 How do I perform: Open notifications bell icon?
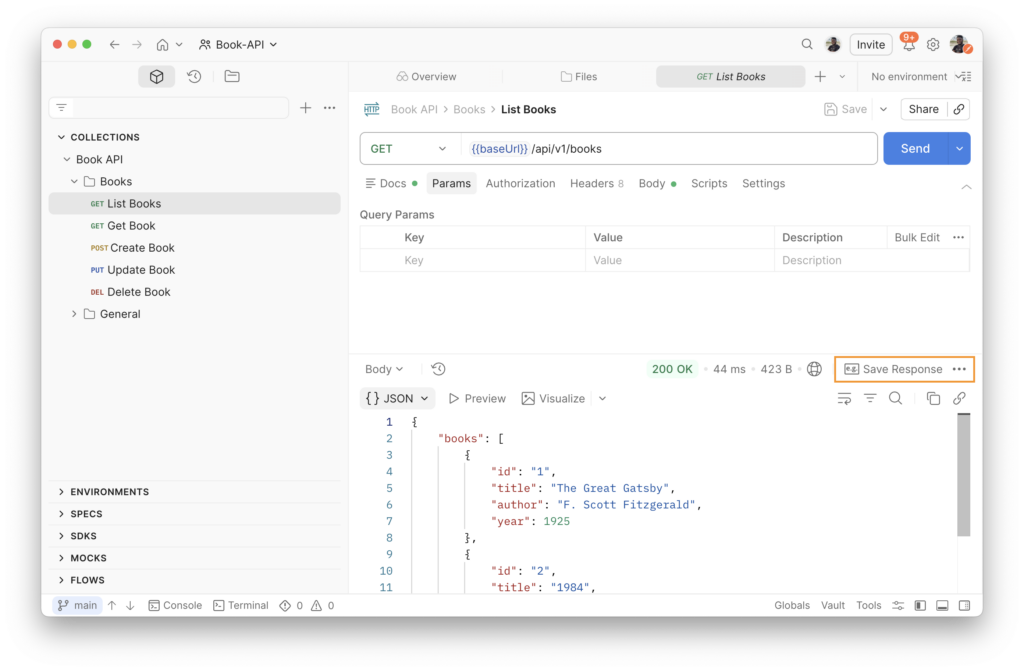tap(908, 43)
